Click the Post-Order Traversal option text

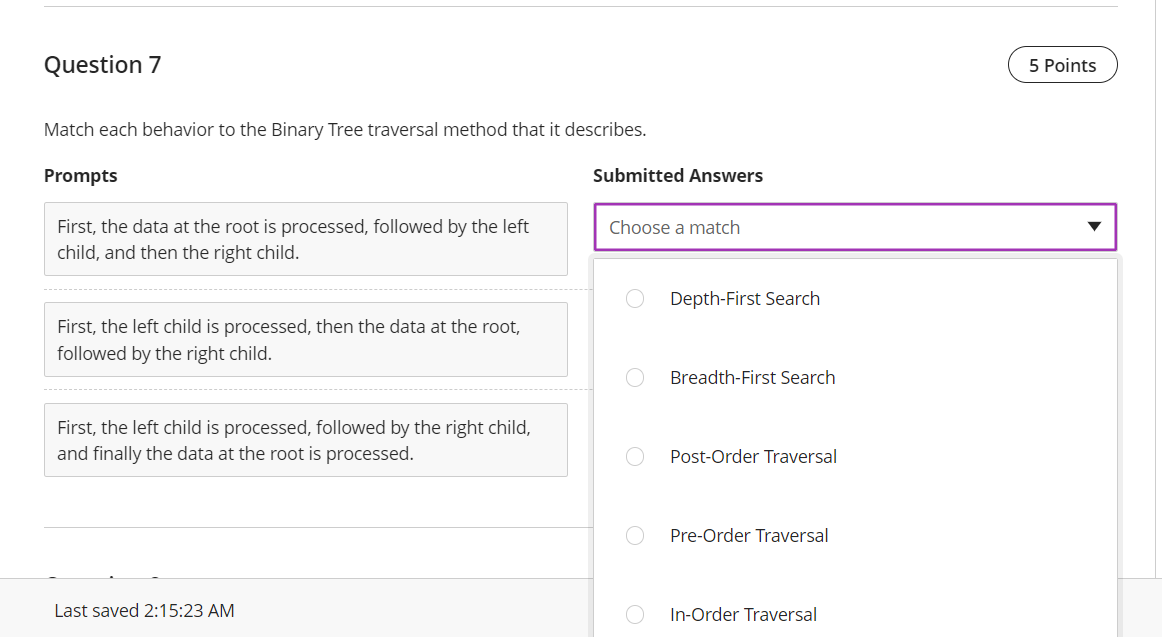[753, 456]
